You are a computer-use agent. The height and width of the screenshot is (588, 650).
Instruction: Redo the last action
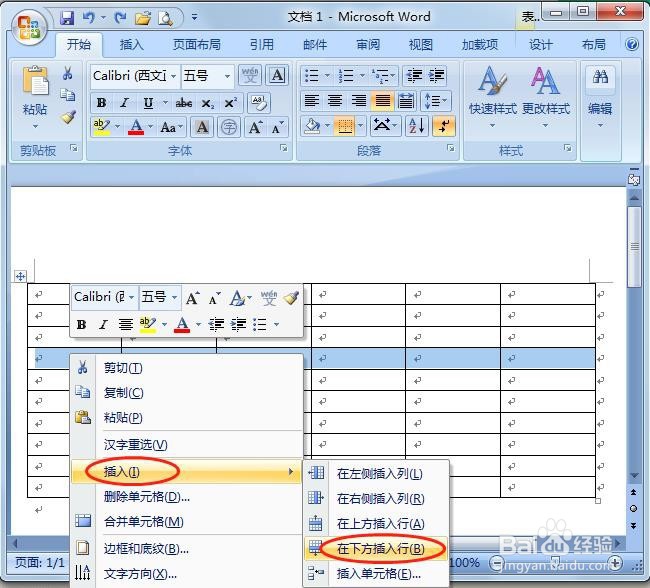point(121,17)
